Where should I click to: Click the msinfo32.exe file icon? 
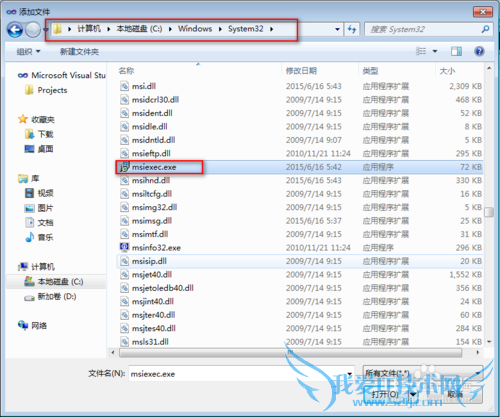pos(124,247)
